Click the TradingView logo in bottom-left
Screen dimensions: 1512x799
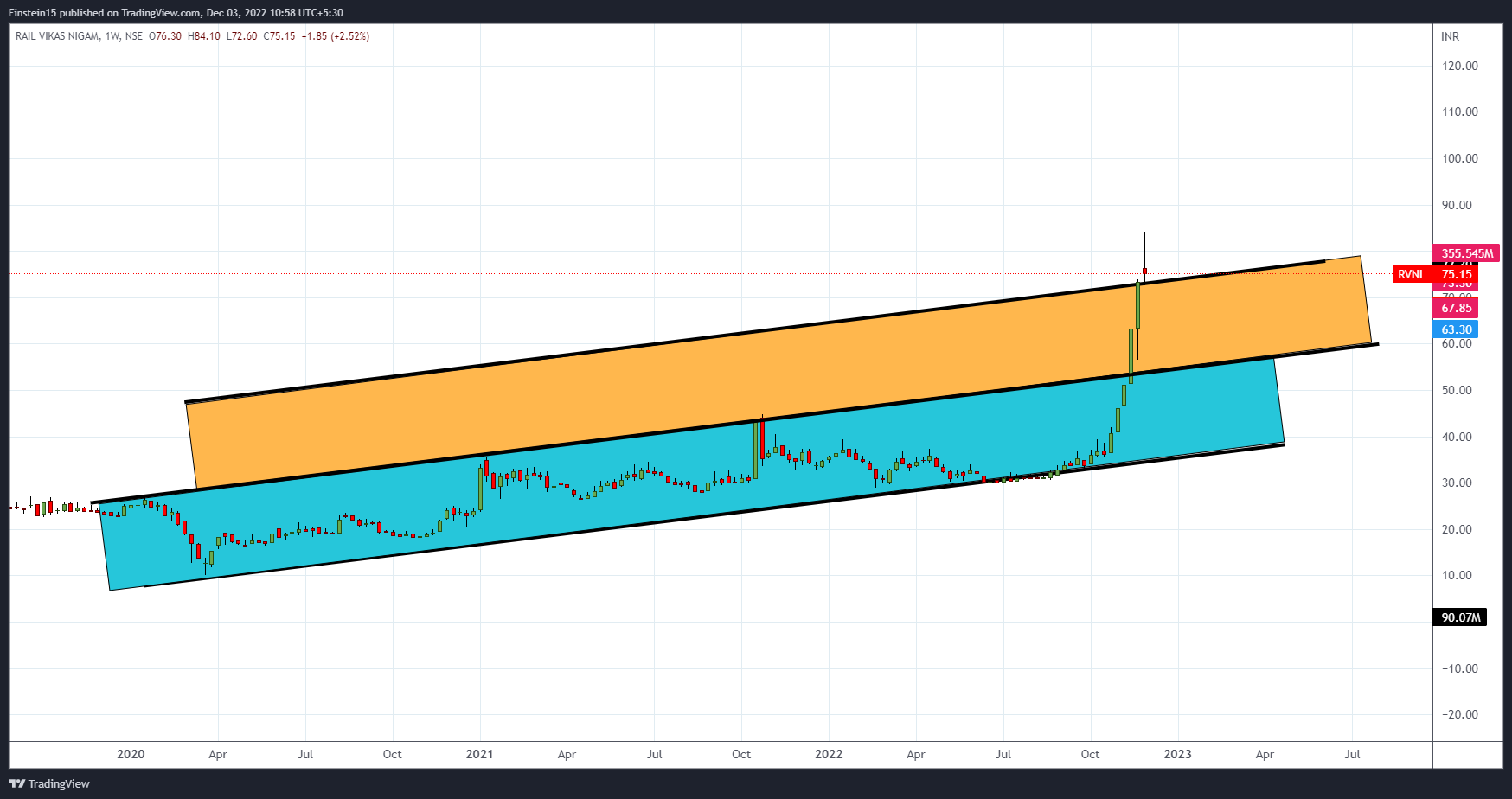click(x=49, y=783)
